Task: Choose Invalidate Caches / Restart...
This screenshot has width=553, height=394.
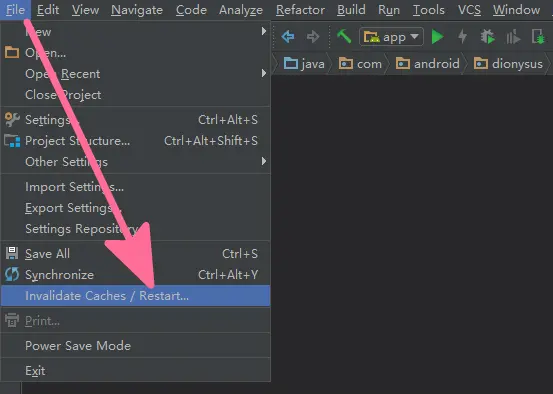Action: (x=135, y=296)
